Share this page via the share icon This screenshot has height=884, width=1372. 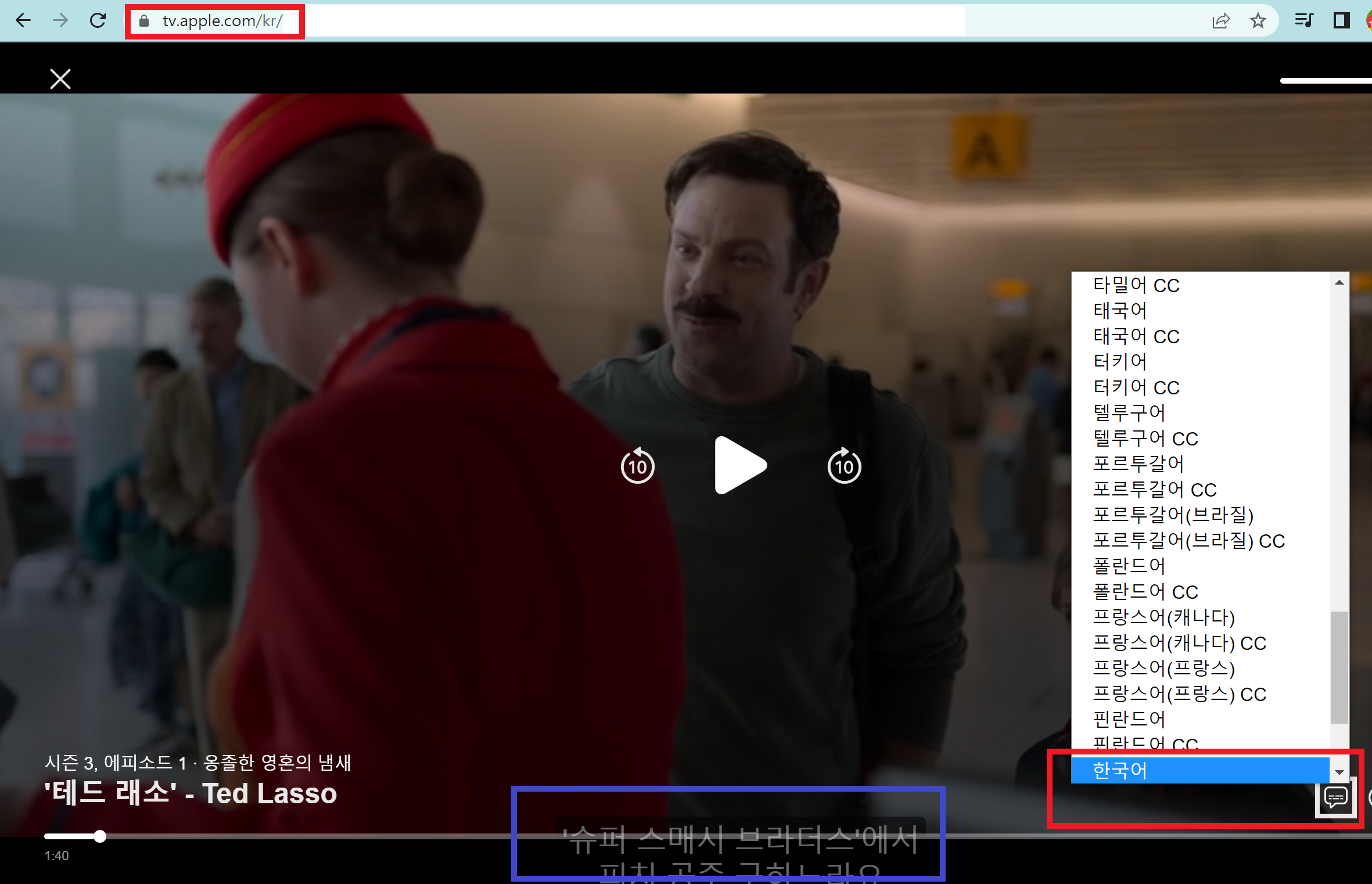[x=1221, y=21]
